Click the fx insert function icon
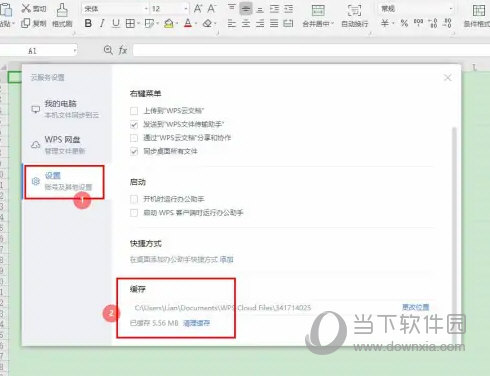This screenshot has height=376, width=490. (x=123, y=50)
